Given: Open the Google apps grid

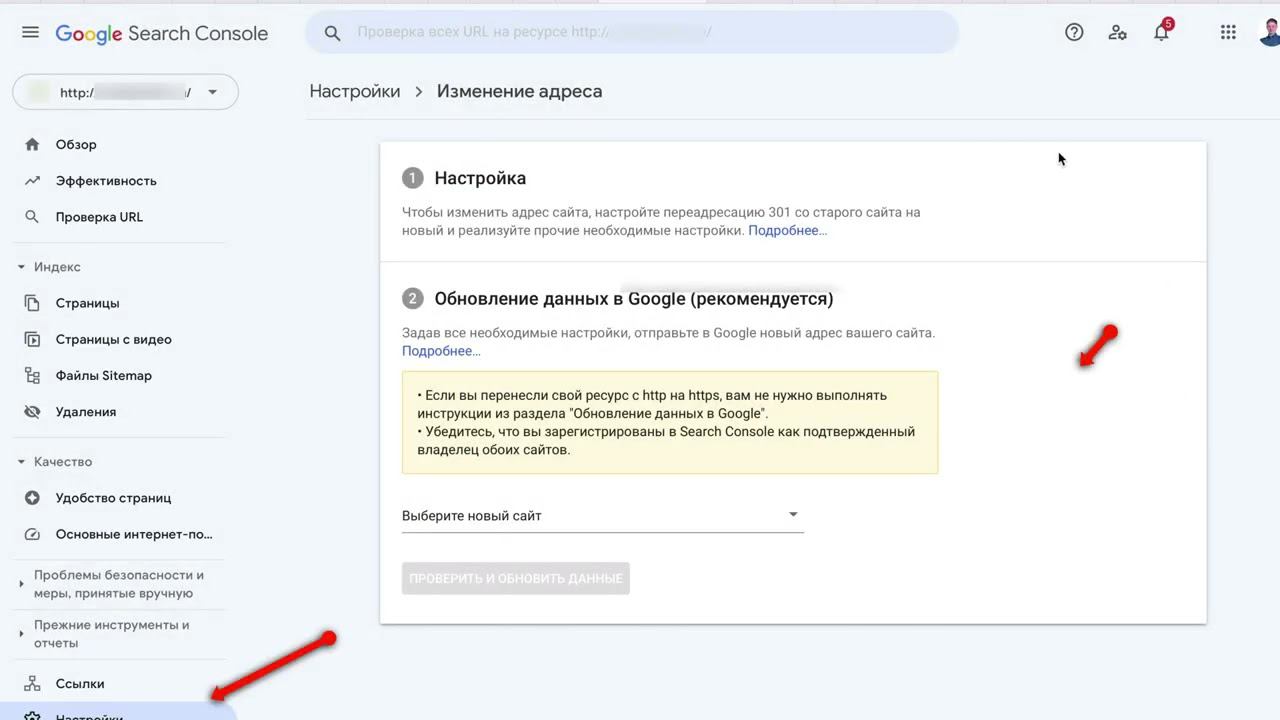Looking at the screenshot, I should point(1228,33).
